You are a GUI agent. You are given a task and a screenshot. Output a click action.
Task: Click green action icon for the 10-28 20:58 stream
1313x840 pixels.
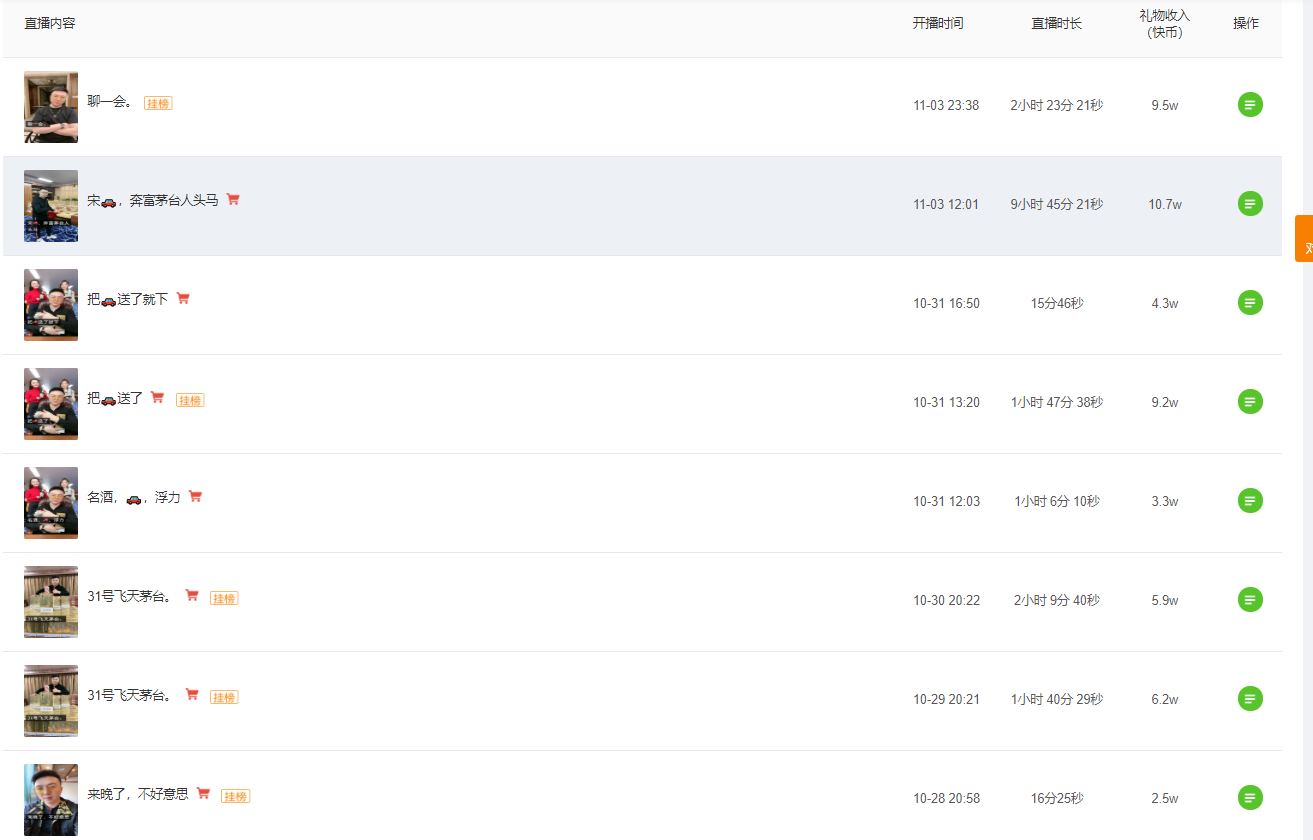(x=1250, y=798)
